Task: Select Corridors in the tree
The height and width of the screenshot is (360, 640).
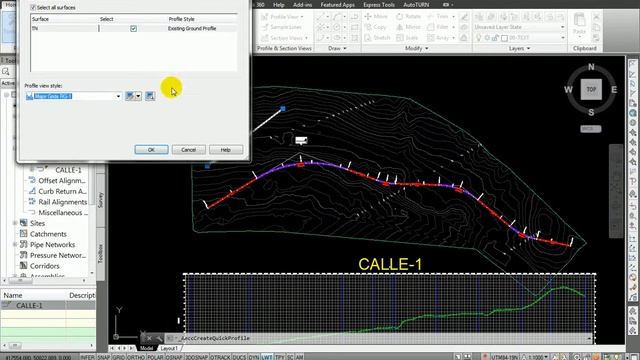Action: pyautogui.click(x=44, y=266)
